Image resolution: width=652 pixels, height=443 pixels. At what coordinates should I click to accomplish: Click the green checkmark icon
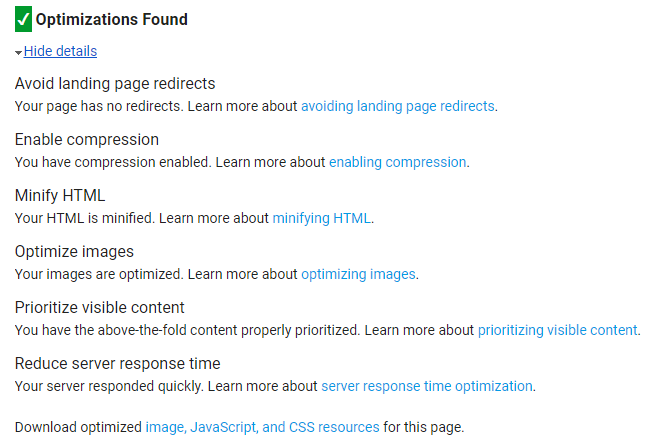pyautogui.click(x=23, y=19)
